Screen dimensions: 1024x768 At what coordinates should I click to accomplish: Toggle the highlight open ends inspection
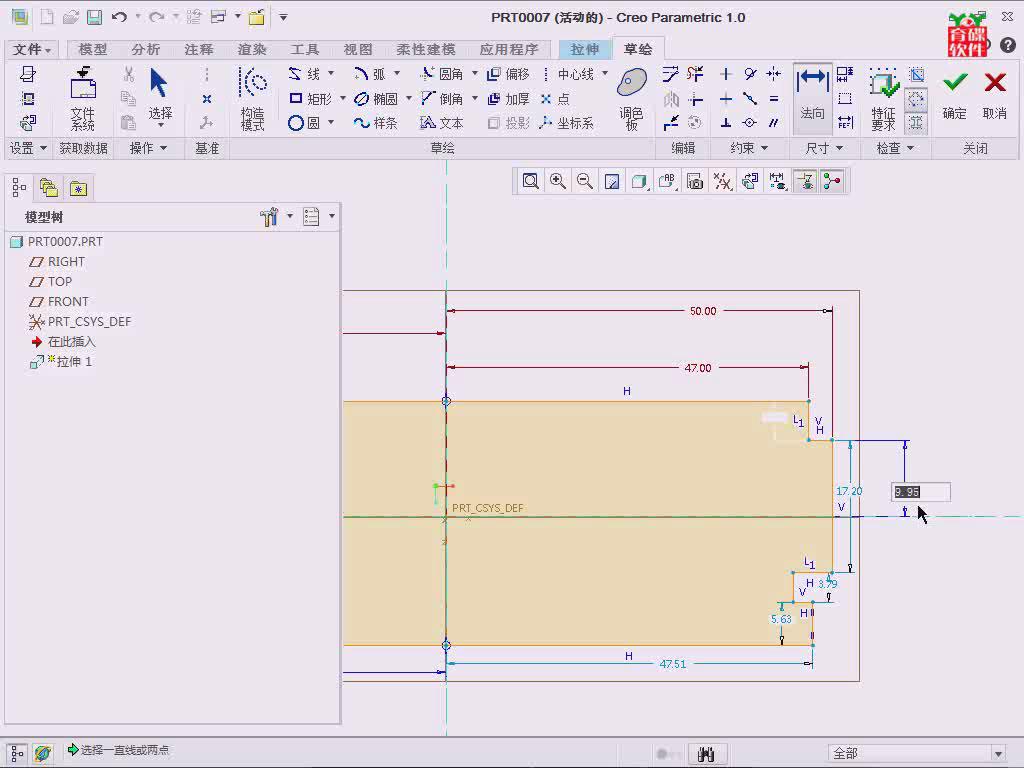point(916,99)
